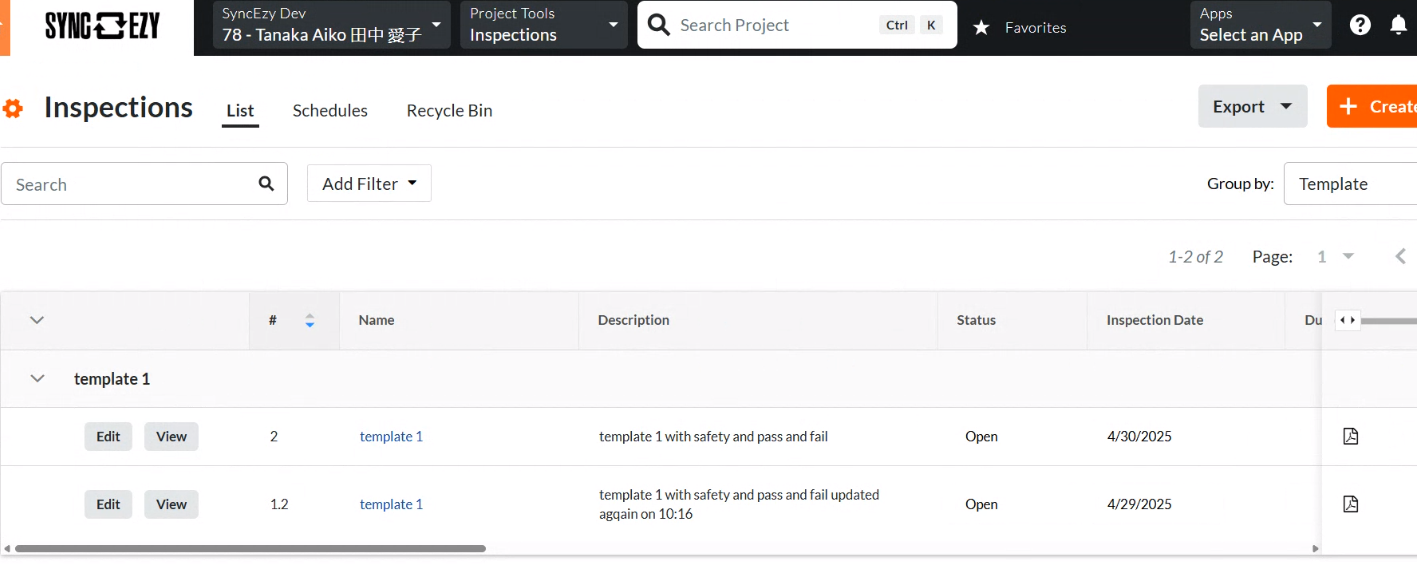Click the orange Inspections settings gear icon
This screenshot has height=572, width=1417.
coord(13,108)
